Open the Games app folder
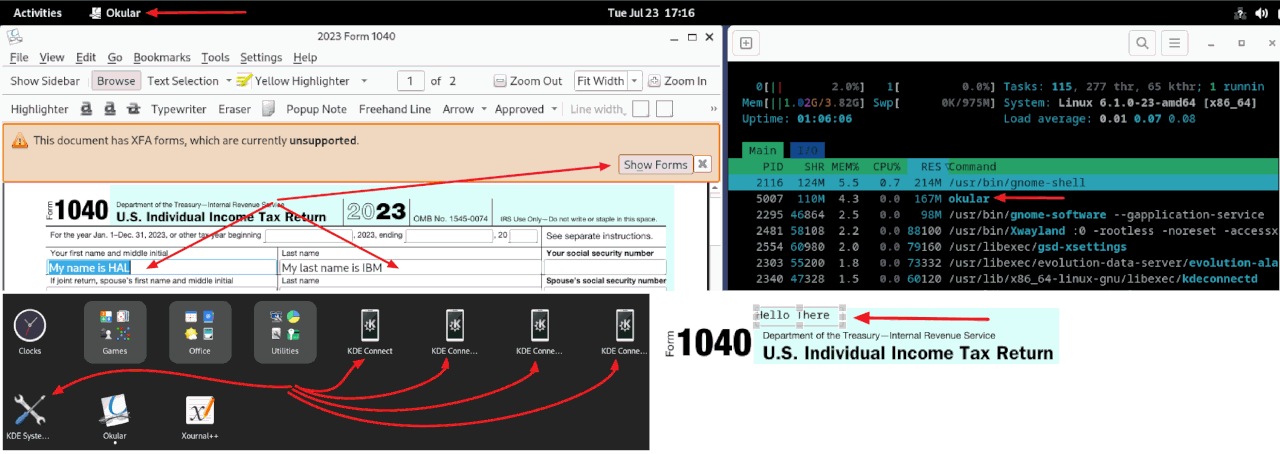The height and width of the screenshot is (454, 1280). [115, 332]
